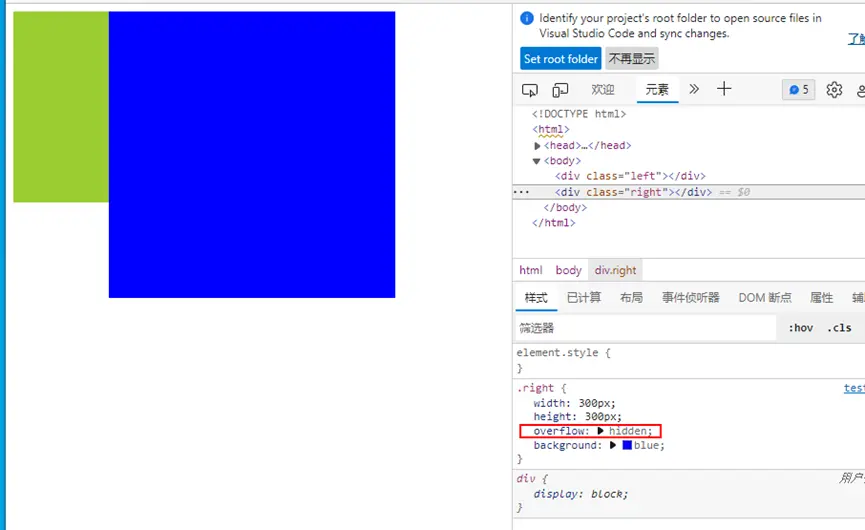Click the blue right div on page
Viewport: 865px width, 530px height.
click(252, 154)
